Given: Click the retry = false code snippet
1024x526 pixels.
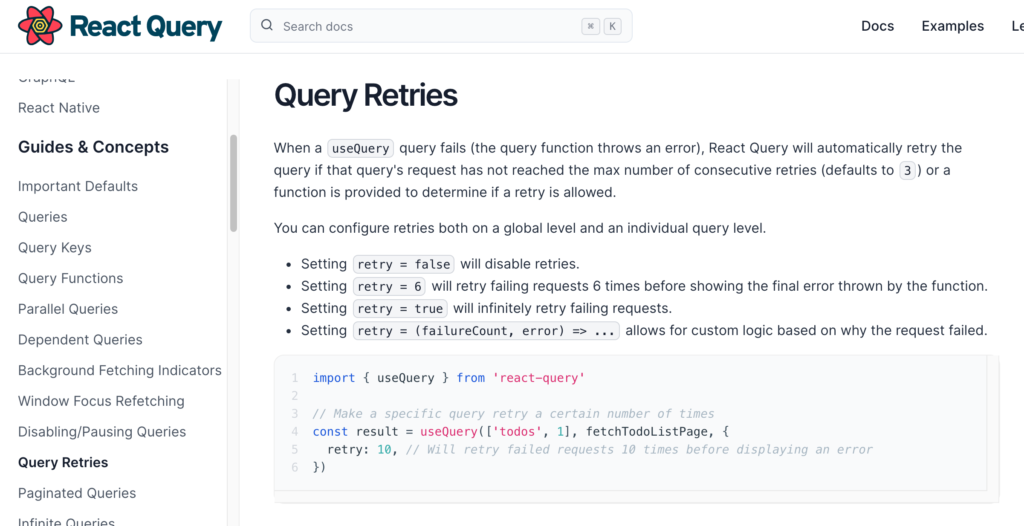Looking at the screenshot, I should pos(404,265).
